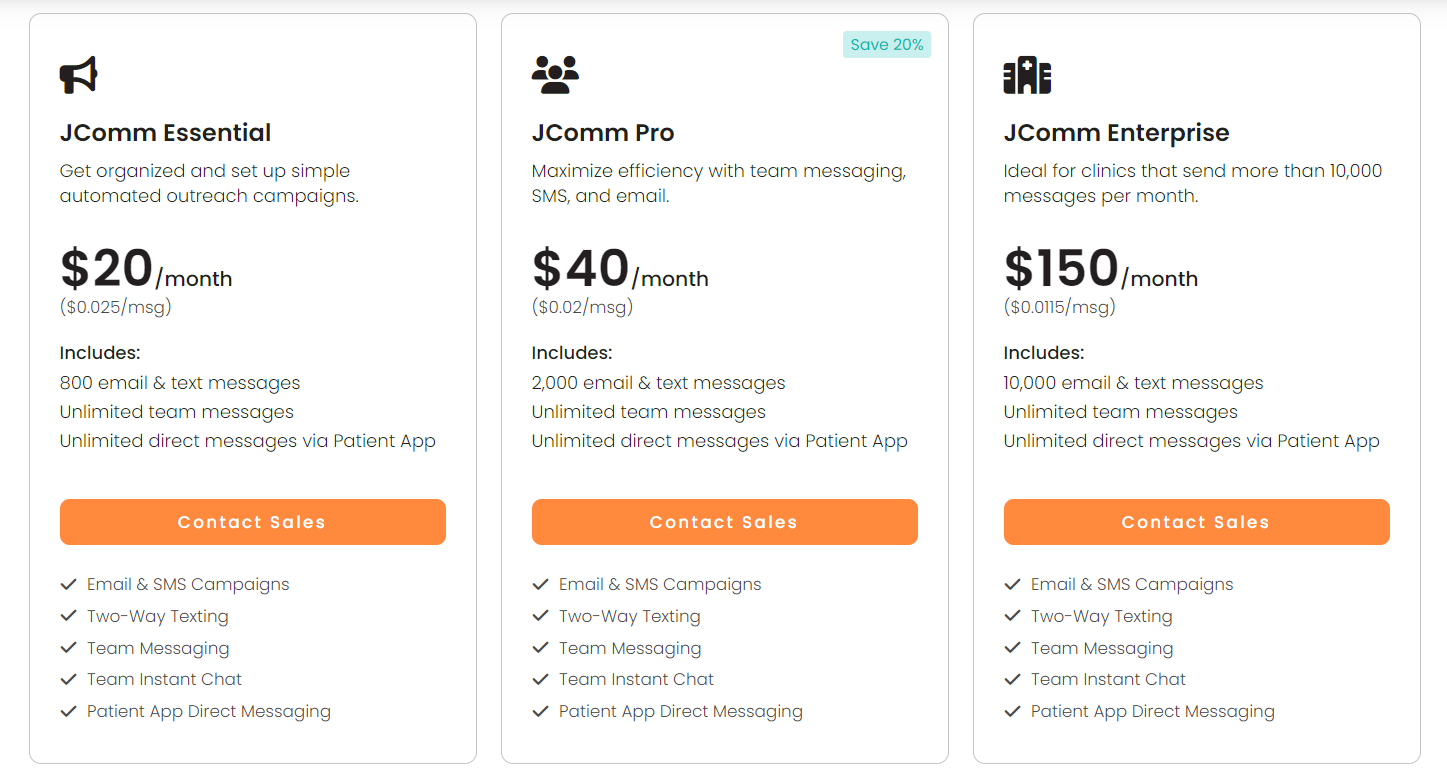The image size is (1447, 775).
Task: Click the $150/month price text
Action: click(x=1101, y=269)
